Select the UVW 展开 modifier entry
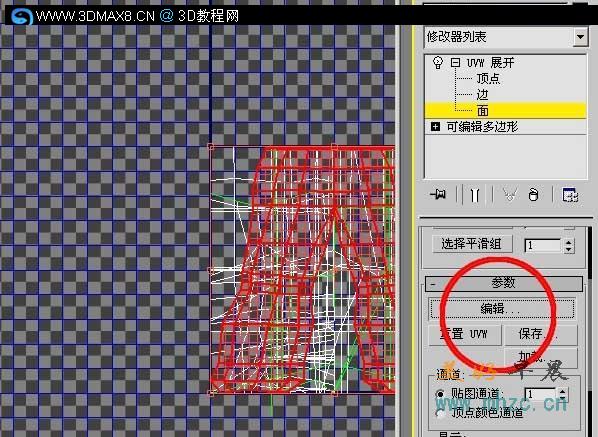 (490, 63)
